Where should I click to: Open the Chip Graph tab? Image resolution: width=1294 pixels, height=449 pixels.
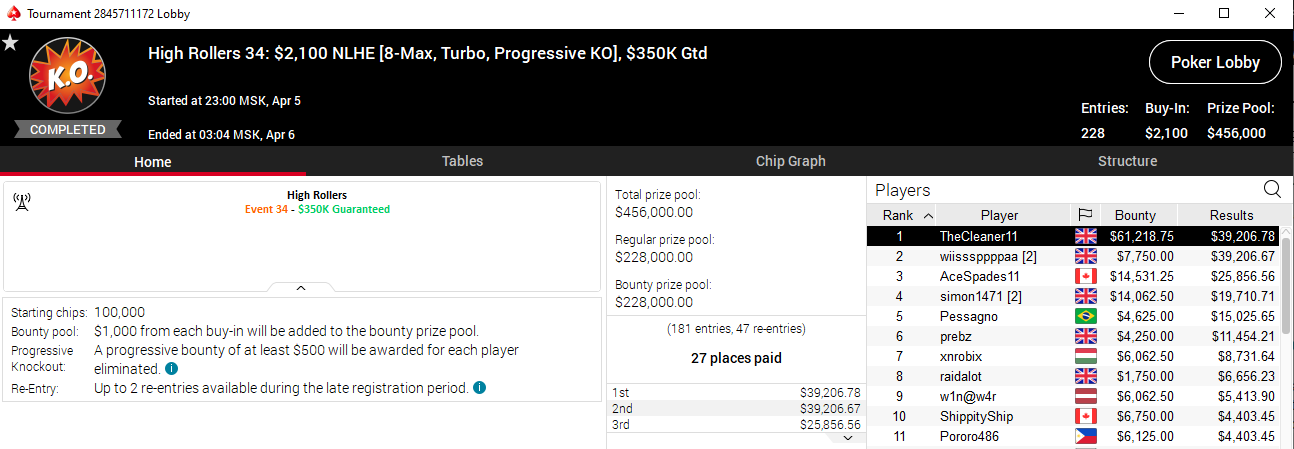(790, 161)
